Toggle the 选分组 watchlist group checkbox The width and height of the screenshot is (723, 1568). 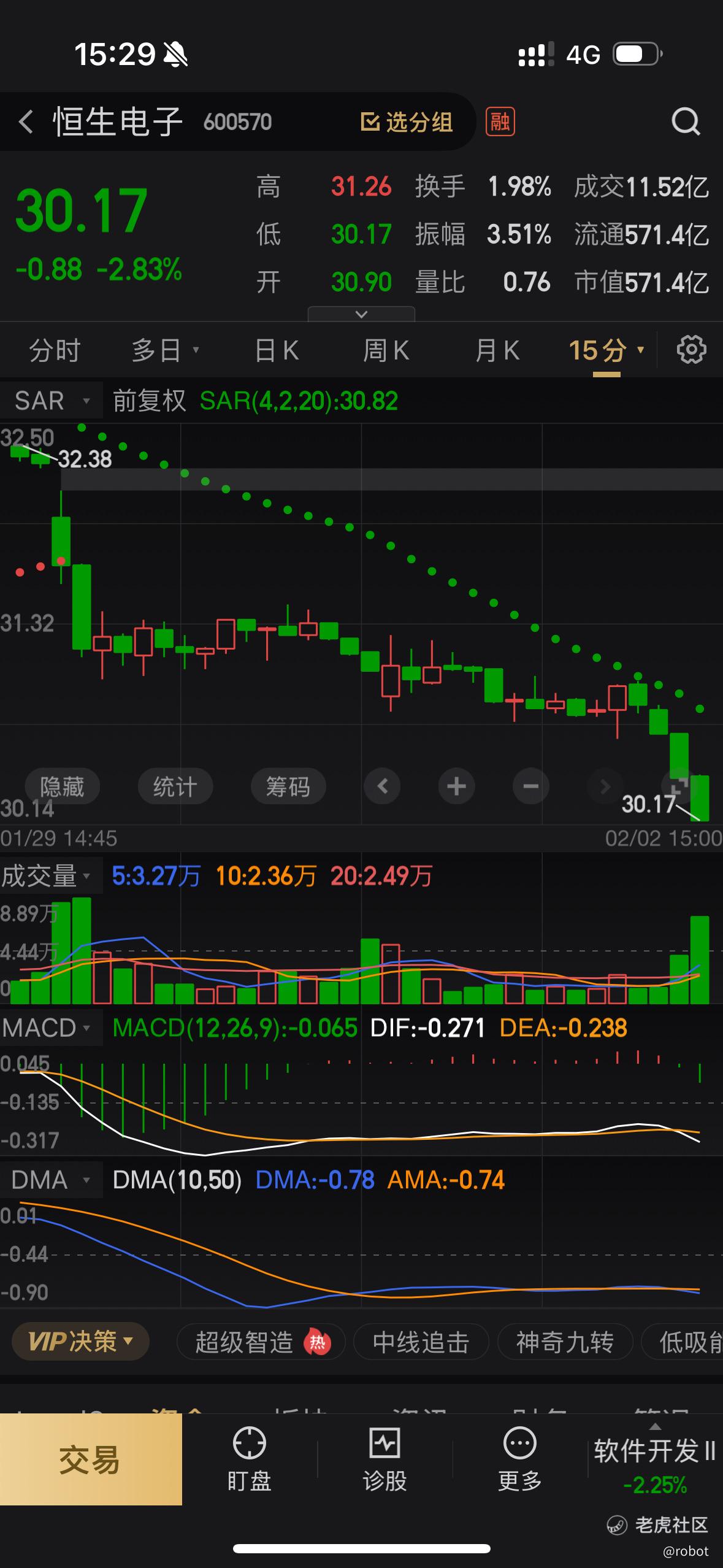370,121
